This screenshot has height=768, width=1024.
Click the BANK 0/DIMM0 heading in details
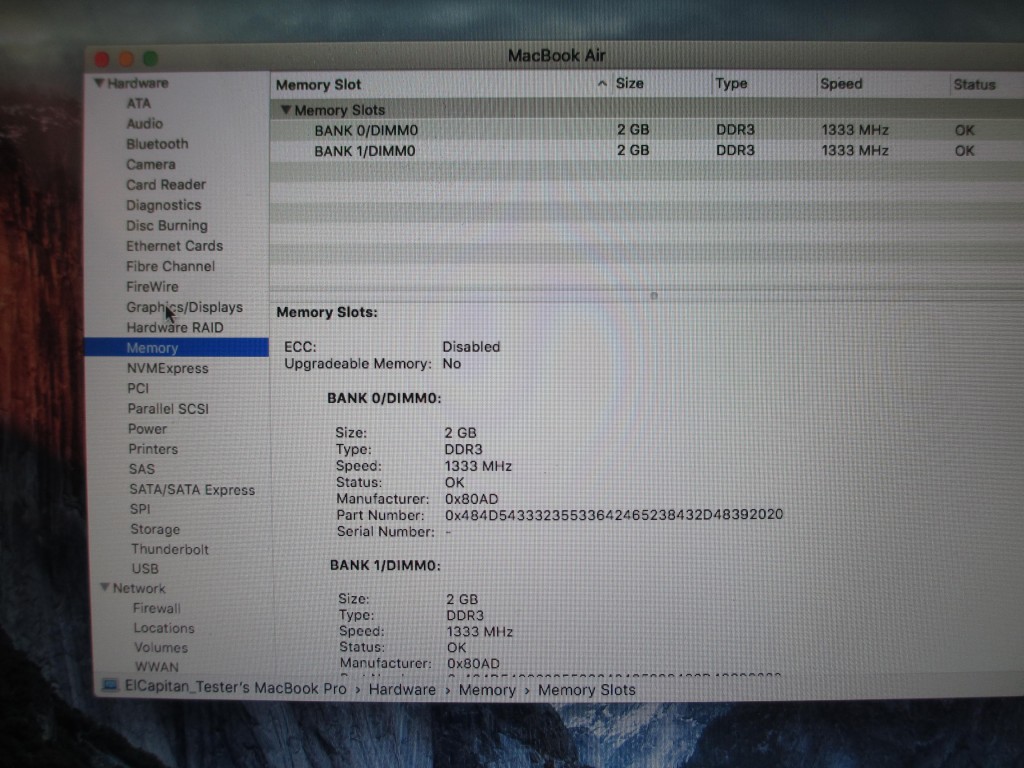(x=384, y=398)
